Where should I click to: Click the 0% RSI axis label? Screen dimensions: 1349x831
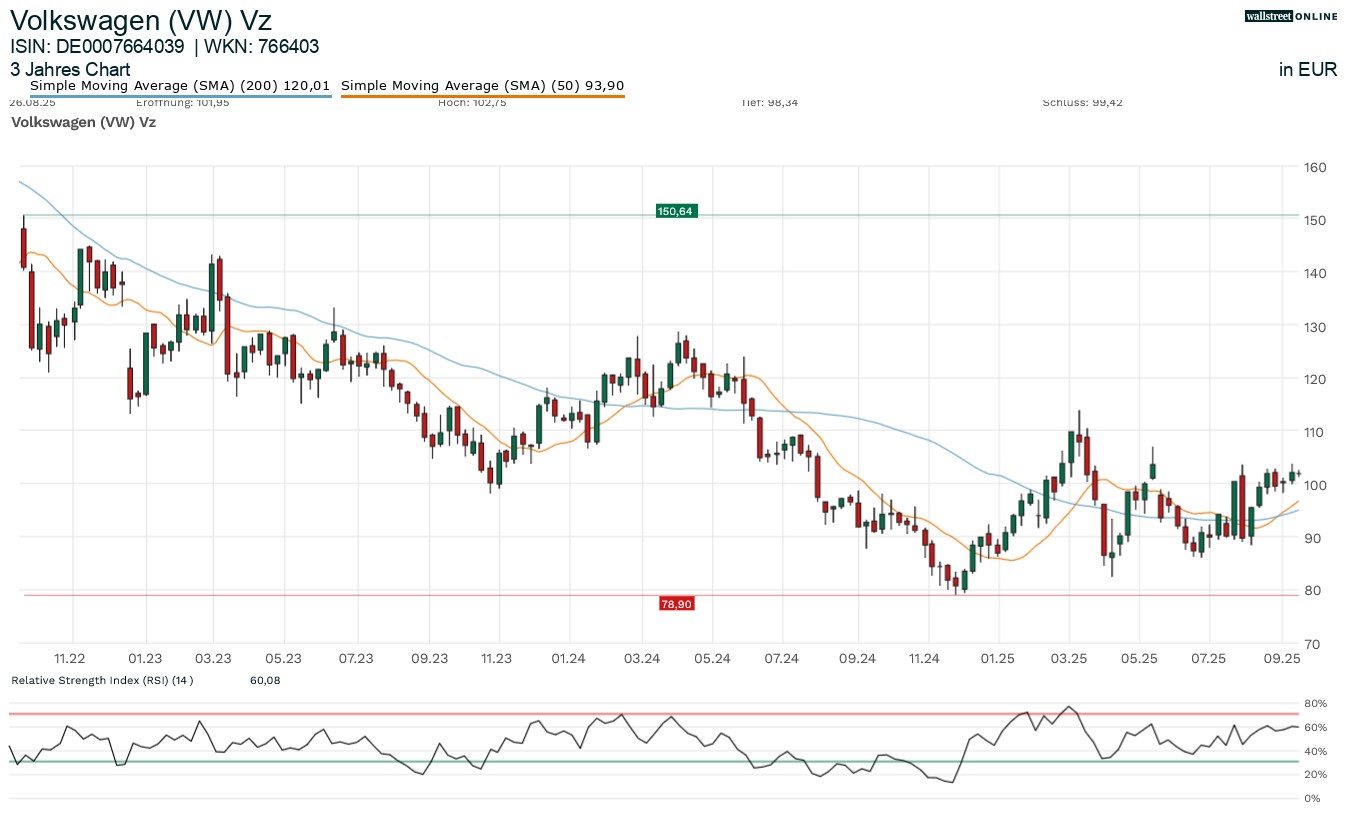coord(1312,798)
